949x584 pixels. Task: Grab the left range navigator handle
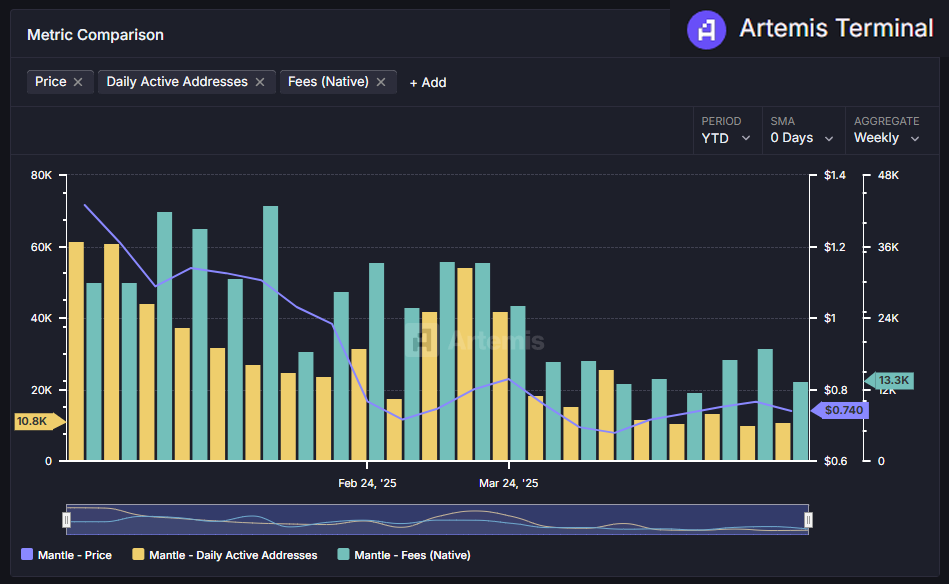pos(67,520)
